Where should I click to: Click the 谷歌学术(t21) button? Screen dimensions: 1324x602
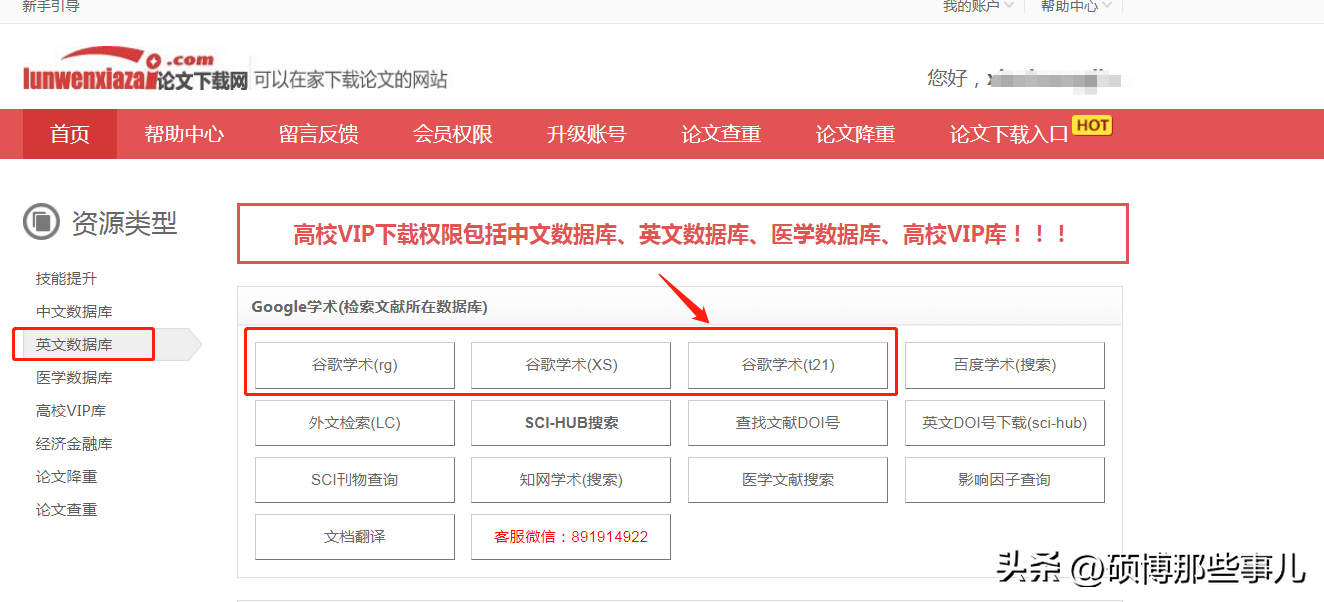click(788, 365)
